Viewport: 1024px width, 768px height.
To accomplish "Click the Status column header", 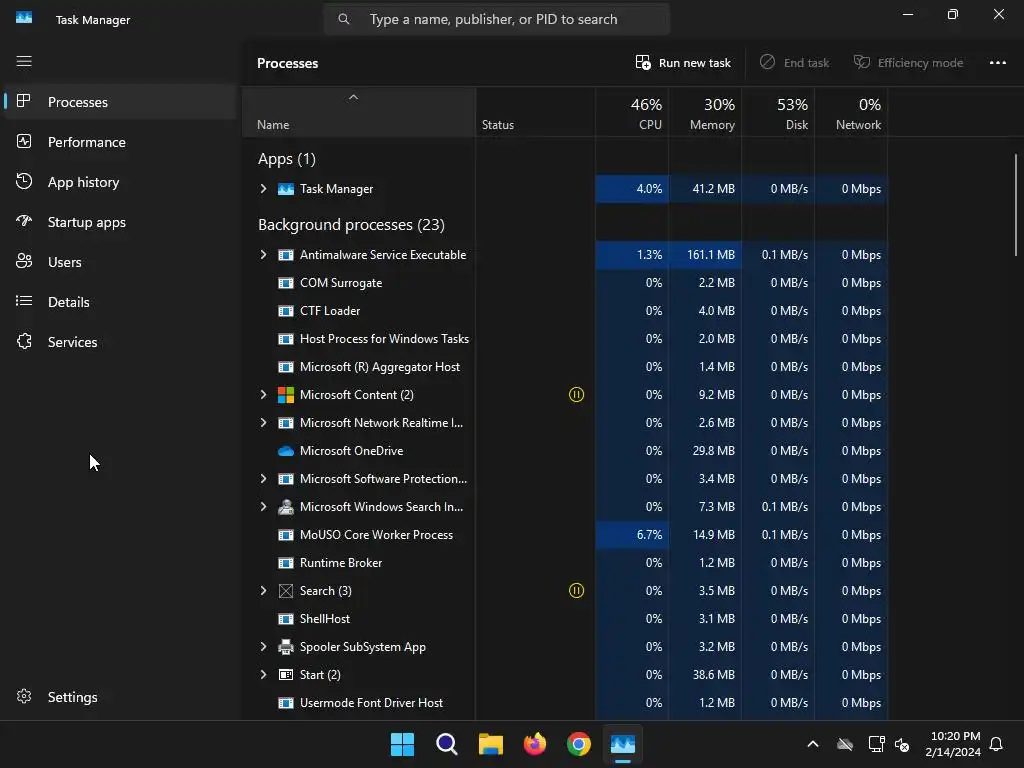I will coord(536,113).
